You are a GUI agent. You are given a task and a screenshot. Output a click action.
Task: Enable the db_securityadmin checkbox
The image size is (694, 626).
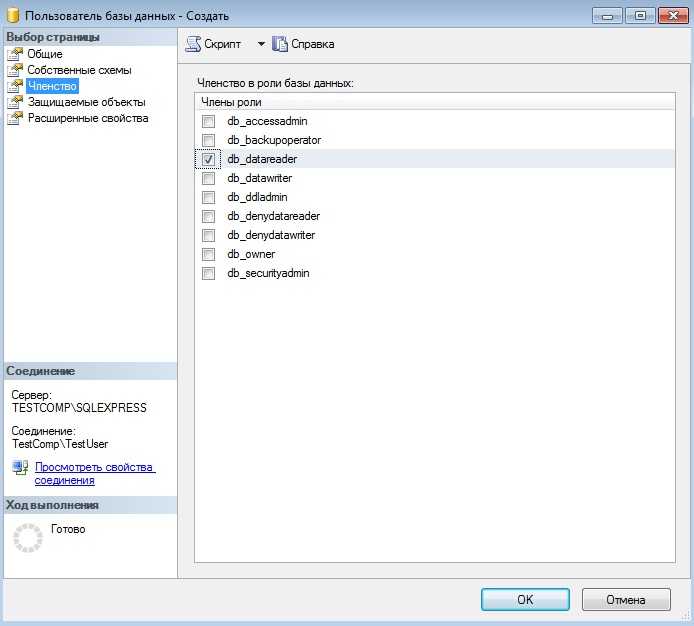pos(209,273)
